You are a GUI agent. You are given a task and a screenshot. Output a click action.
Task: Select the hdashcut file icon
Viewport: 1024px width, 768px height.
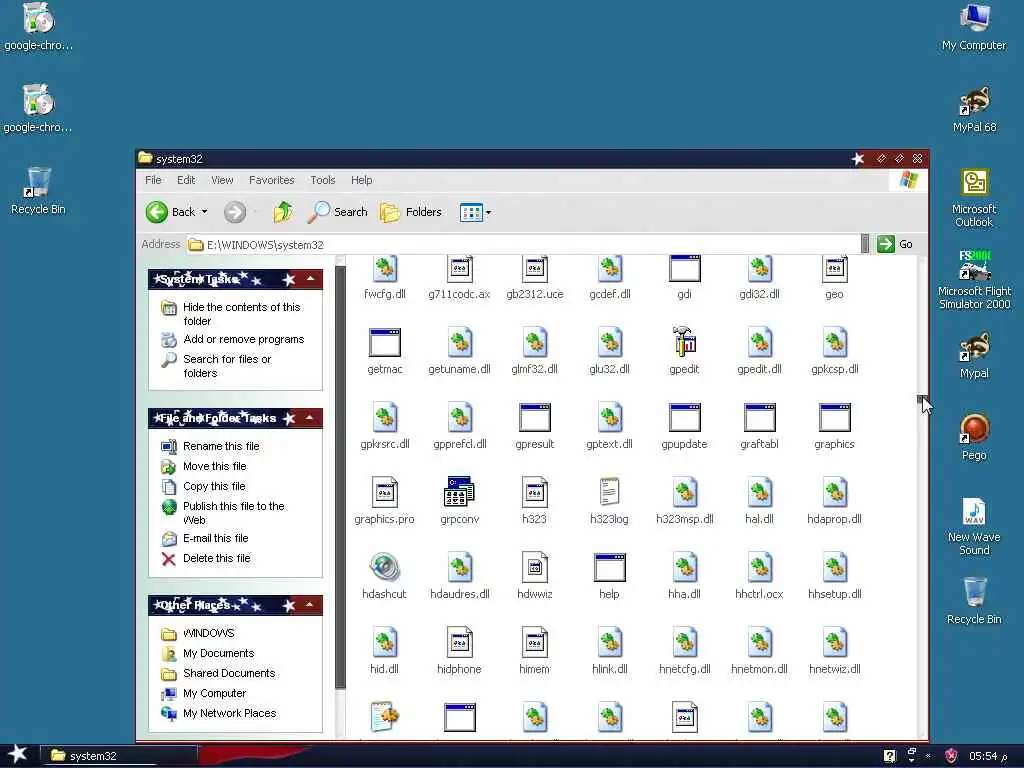[x=384, y=567]
